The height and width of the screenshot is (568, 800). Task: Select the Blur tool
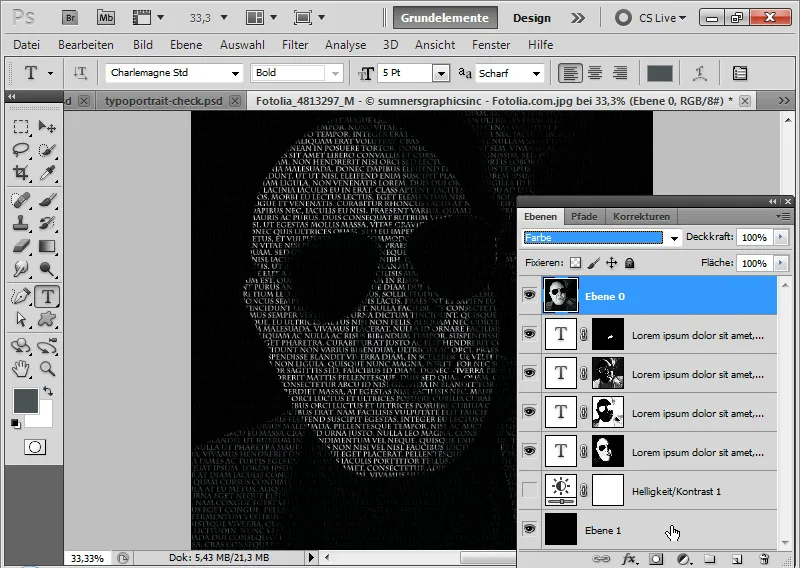(x=21, y=269)
